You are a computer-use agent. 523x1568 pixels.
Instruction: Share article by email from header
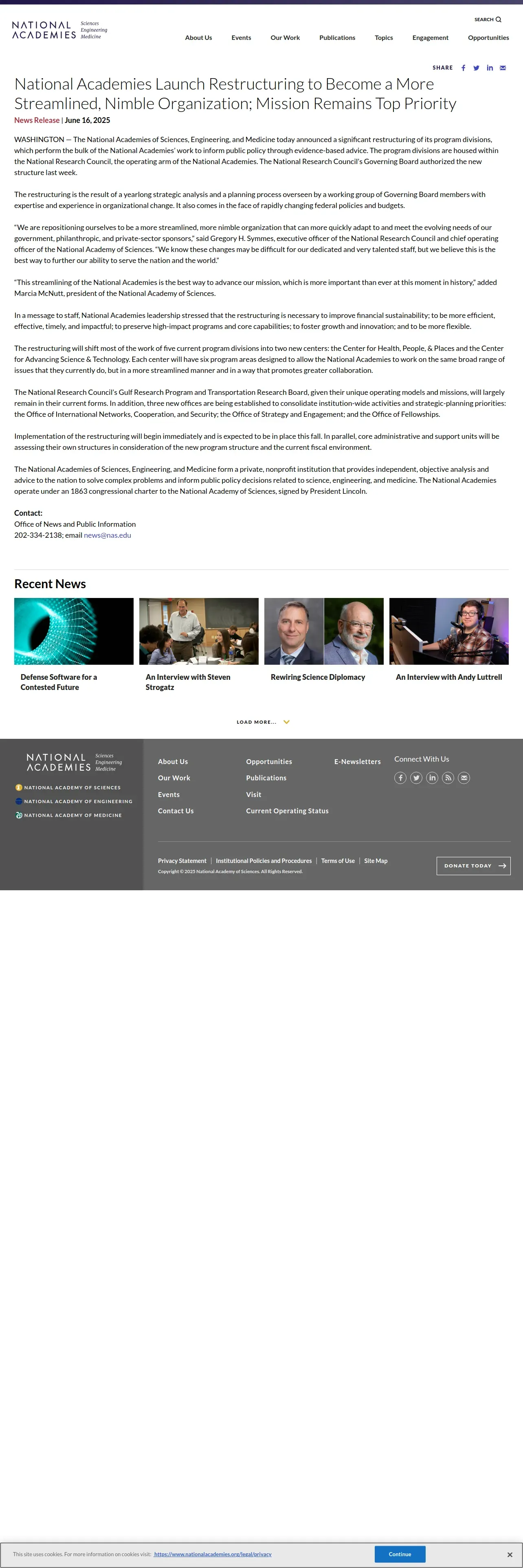(503, 68)
